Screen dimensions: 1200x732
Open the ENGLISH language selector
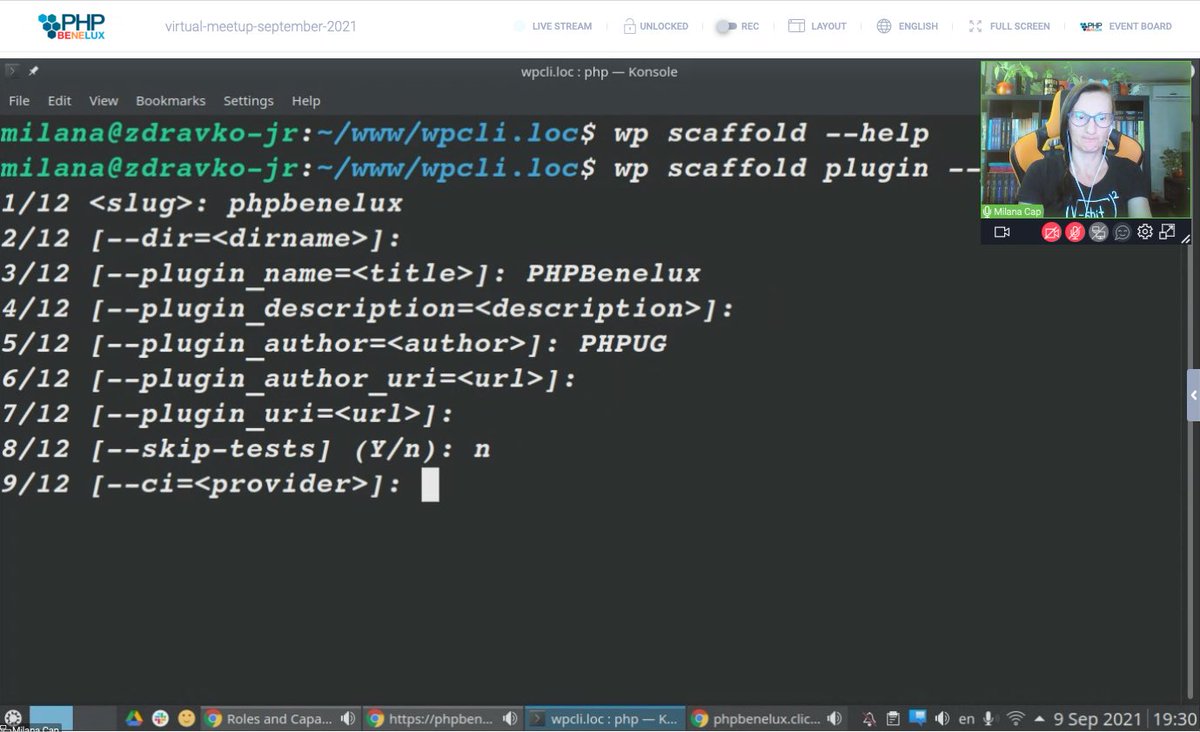pyautogui.click(x=884, y=26)
